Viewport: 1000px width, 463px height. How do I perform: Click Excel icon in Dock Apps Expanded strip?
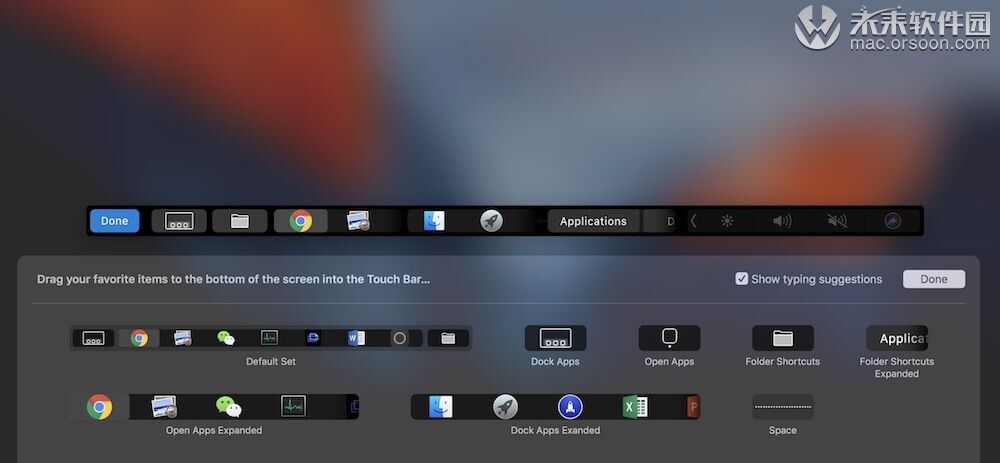(635, 406)
